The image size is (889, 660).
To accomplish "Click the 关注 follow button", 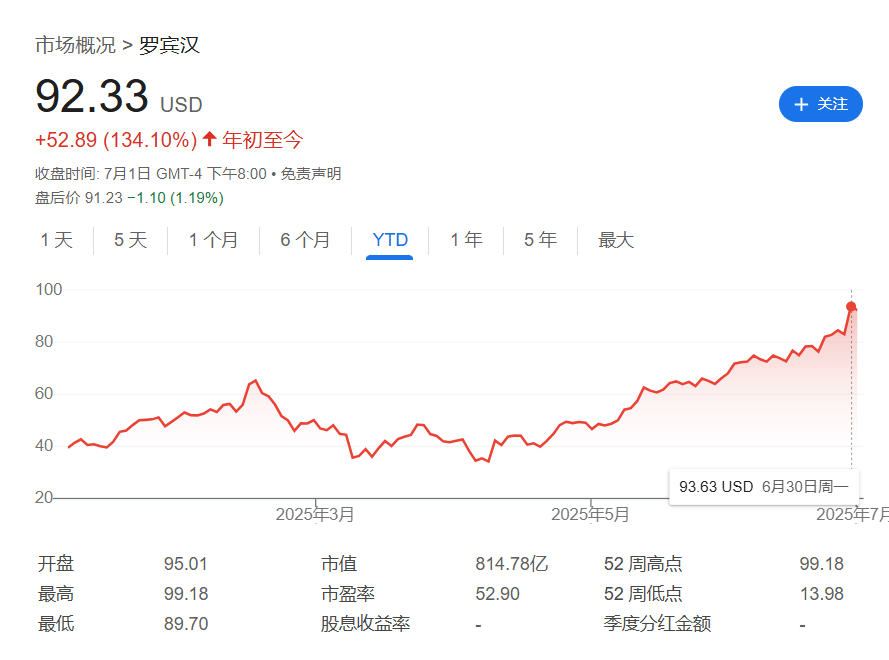I will [x=820, y=104].
